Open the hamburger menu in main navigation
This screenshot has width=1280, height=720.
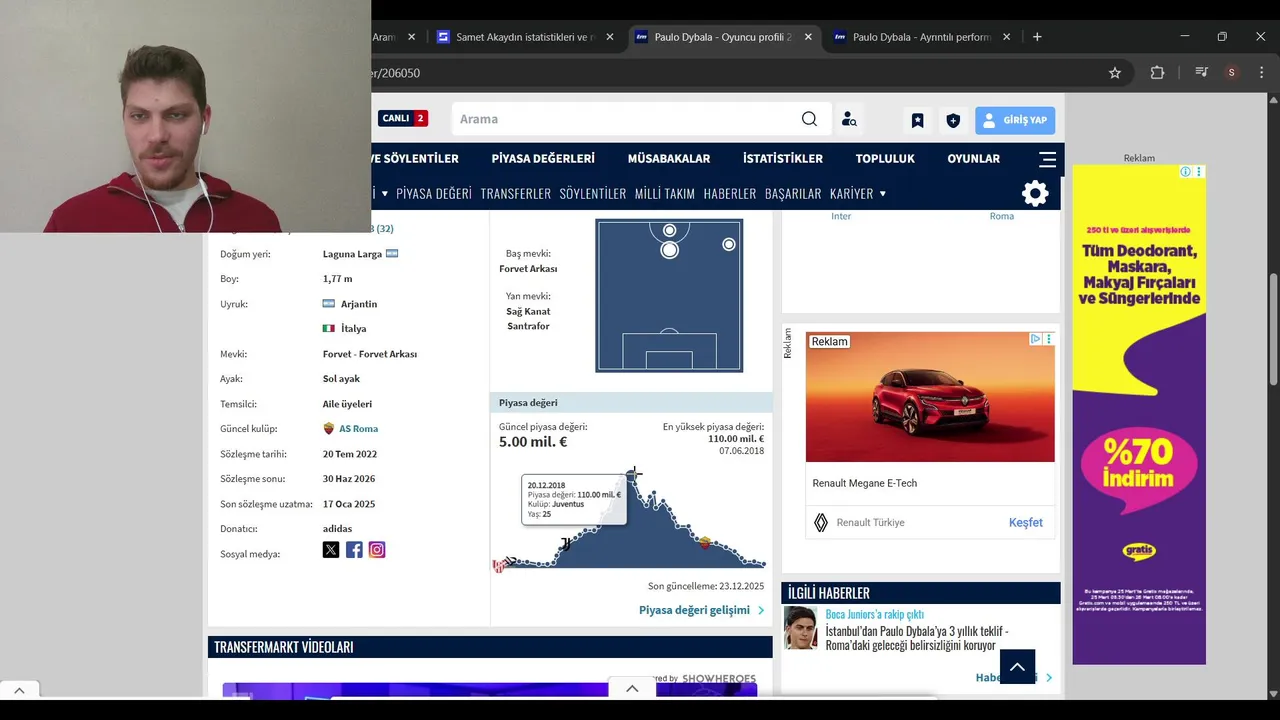1047,159
